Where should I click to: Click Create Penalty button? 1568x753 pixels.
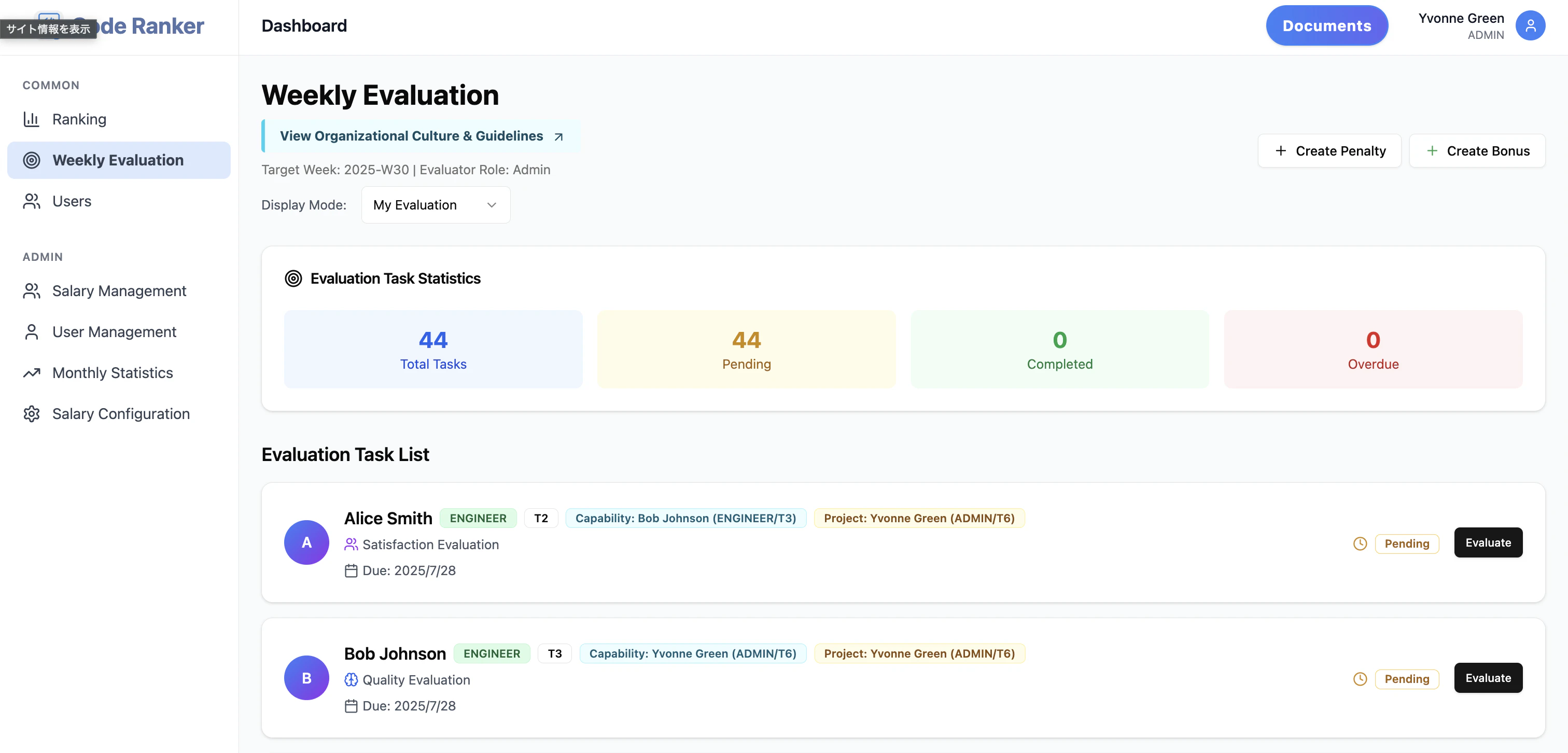1329,151
